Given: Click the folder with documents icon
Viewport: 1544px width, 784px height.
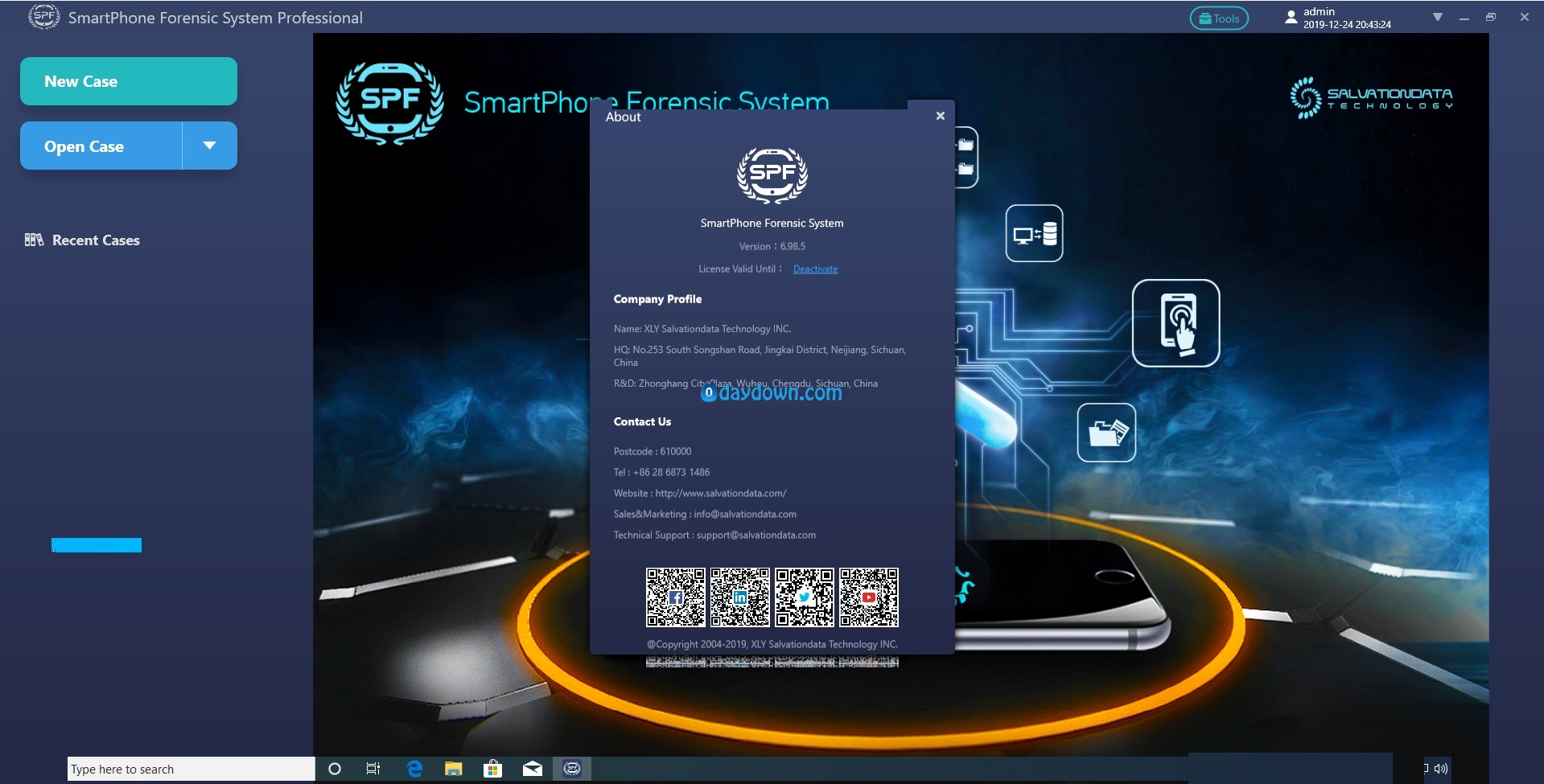Looking at the screenshot, I should pyautogui.click(x=1106, y=433).
